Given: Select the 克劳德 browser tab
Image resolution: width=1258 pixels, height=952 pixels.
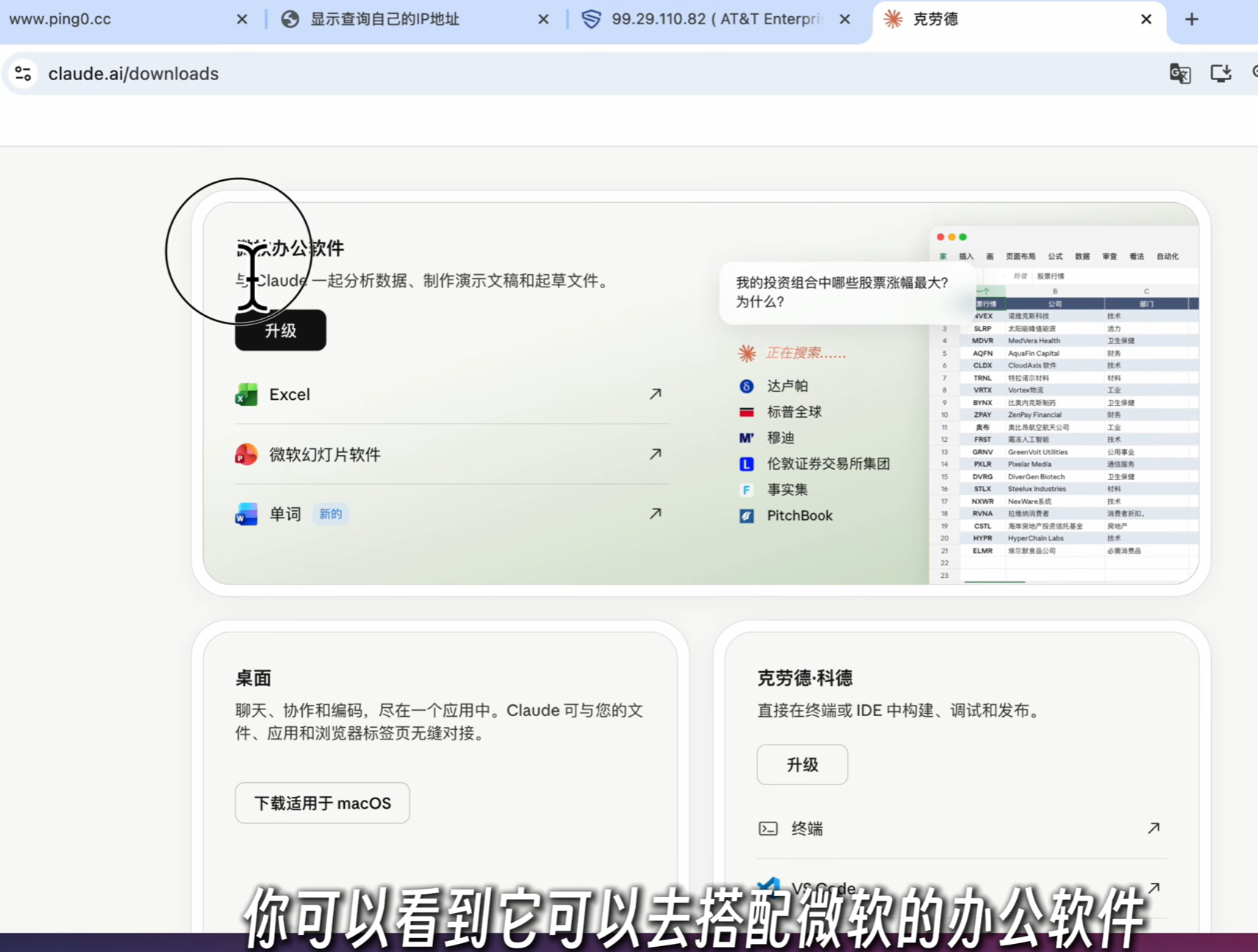Looking at the screenshot, I should pos(1018,19).
